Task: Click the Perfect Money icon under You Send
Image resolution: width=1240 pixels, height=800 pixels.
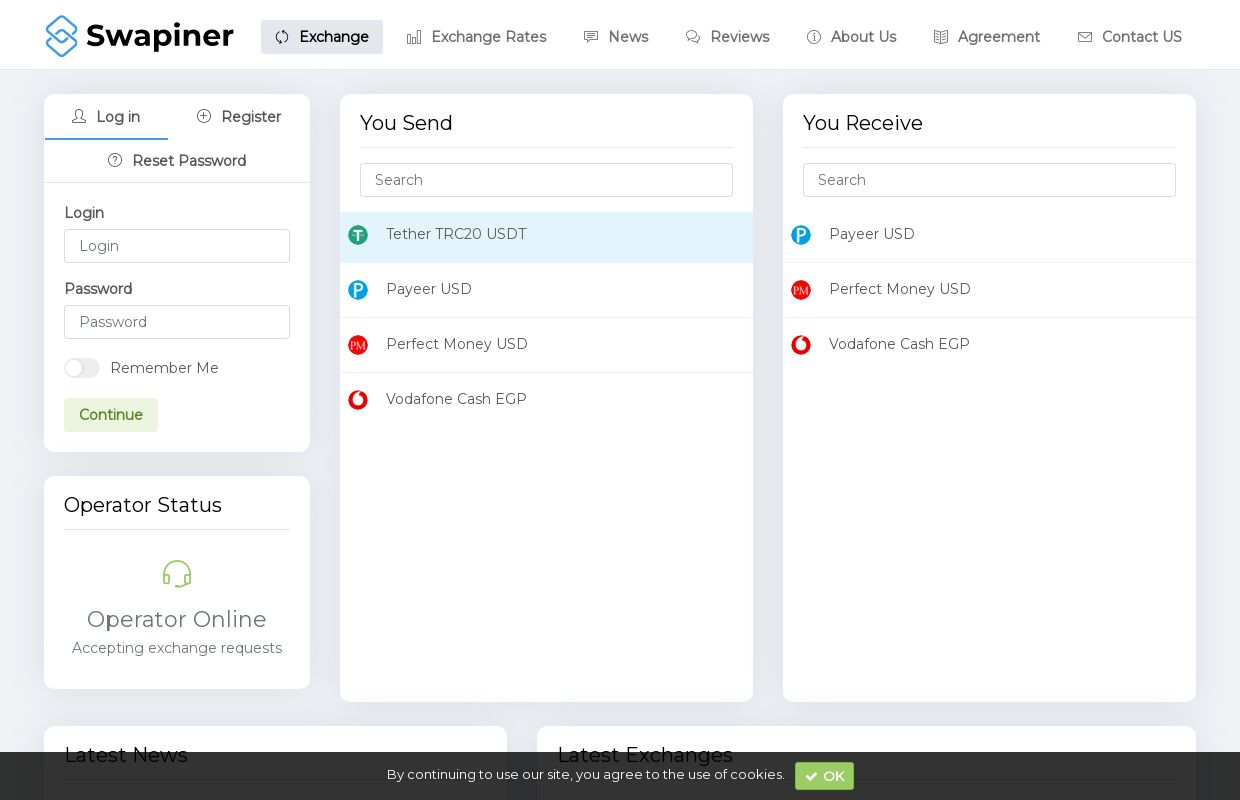Action: coord(358,345)
